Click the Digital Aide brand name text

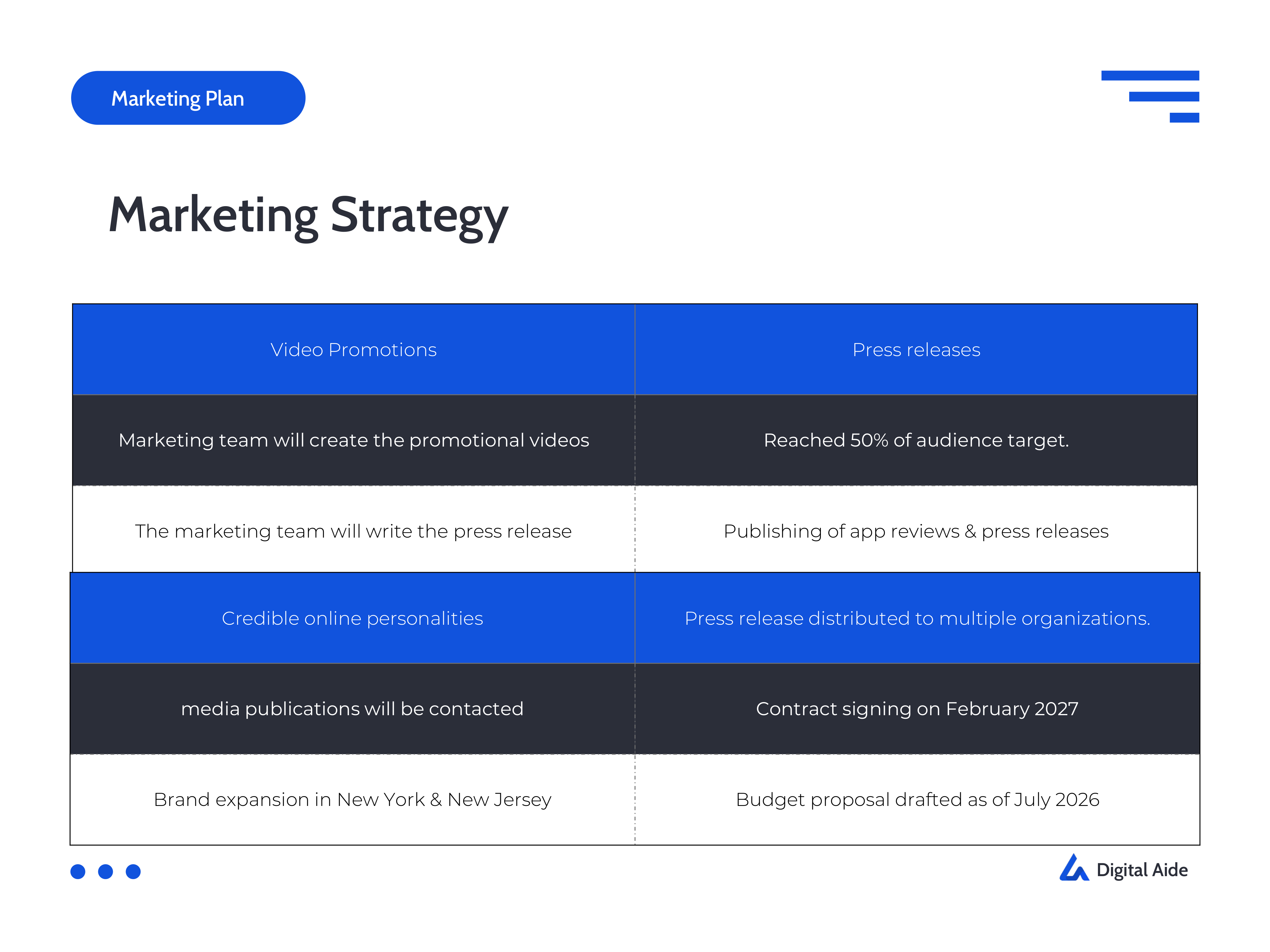(x=1142, y=870)
